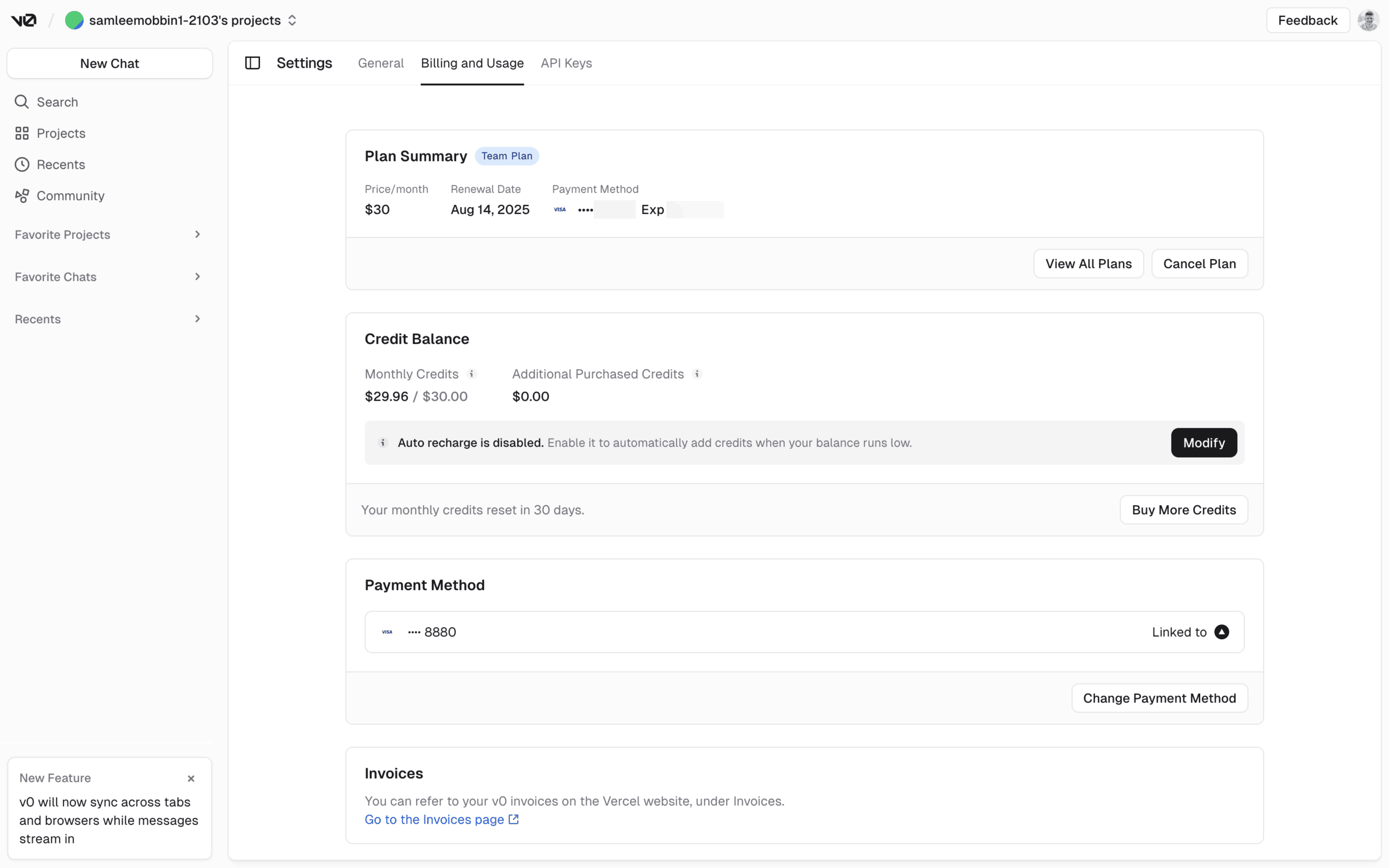1389x868 pixels.
Task: Switch to the General tab
Action: click(x=380, y=63)
